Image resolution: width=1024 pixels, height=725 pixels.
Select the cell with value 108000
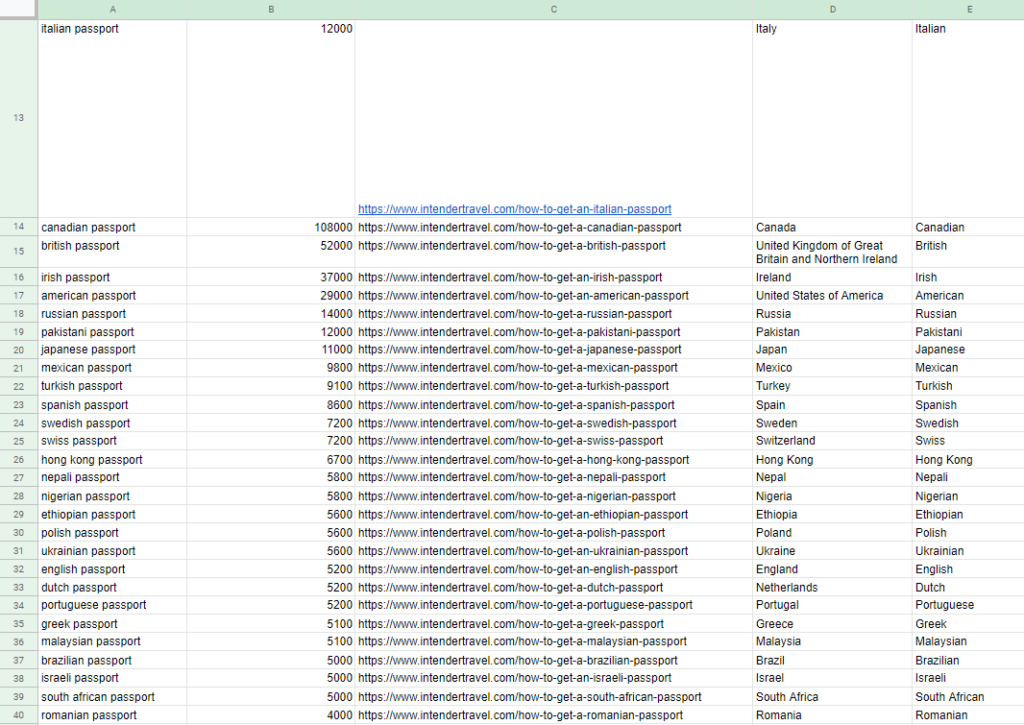click(271, 227)
